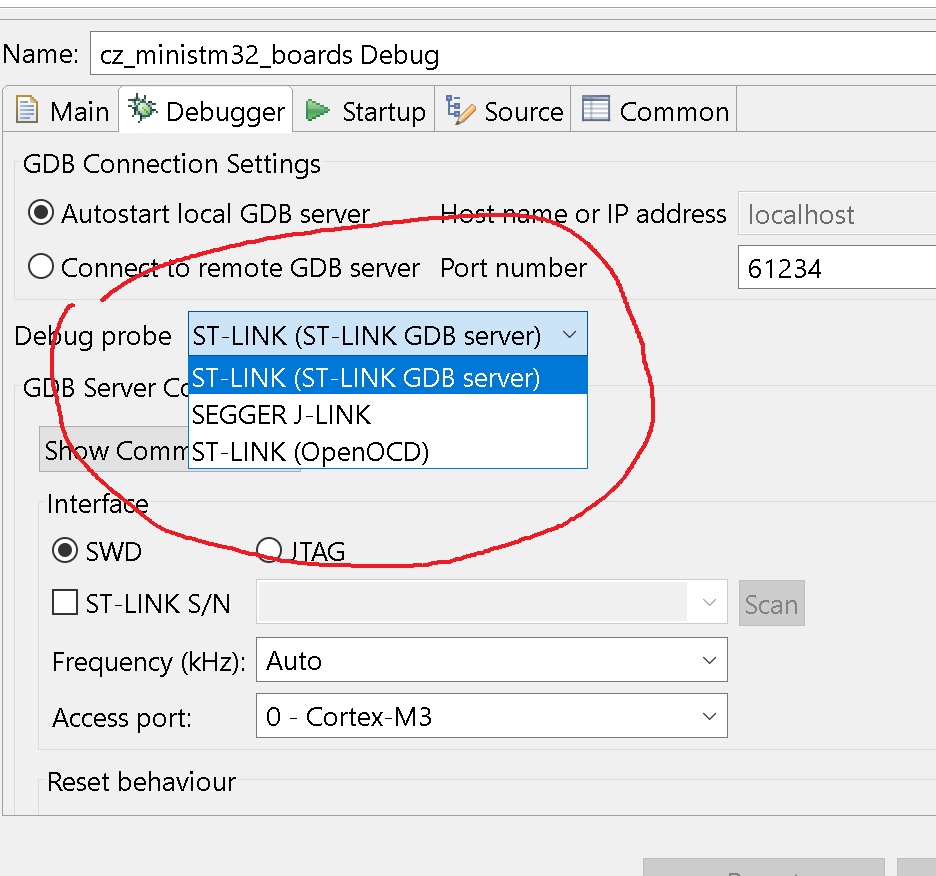Edit the configuration Name field

[x=513, y=54]
